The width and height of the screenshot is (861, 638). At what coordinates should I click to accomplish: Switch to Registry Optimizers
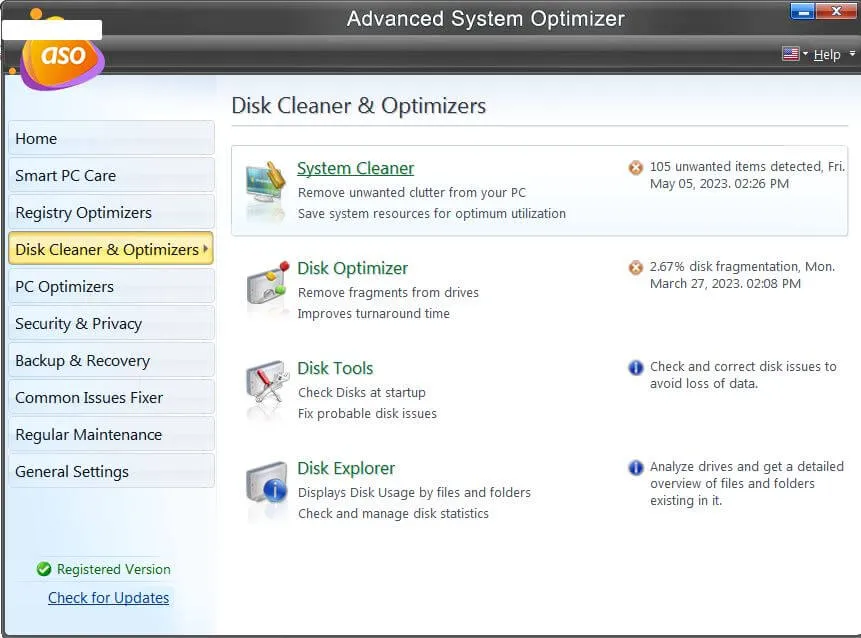tap(111, 212)
